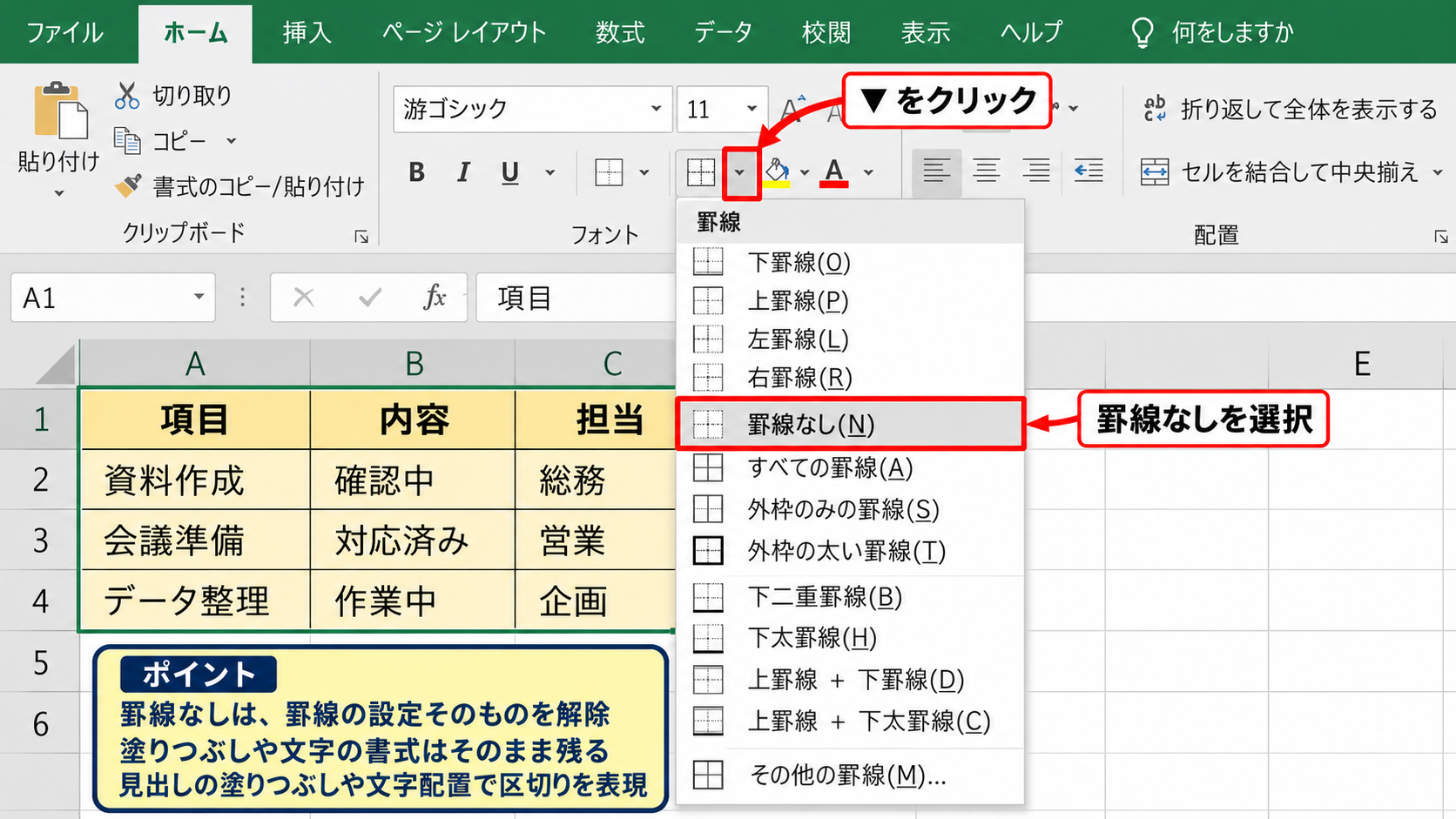
Task: Align text left
Action: [936, 171]
